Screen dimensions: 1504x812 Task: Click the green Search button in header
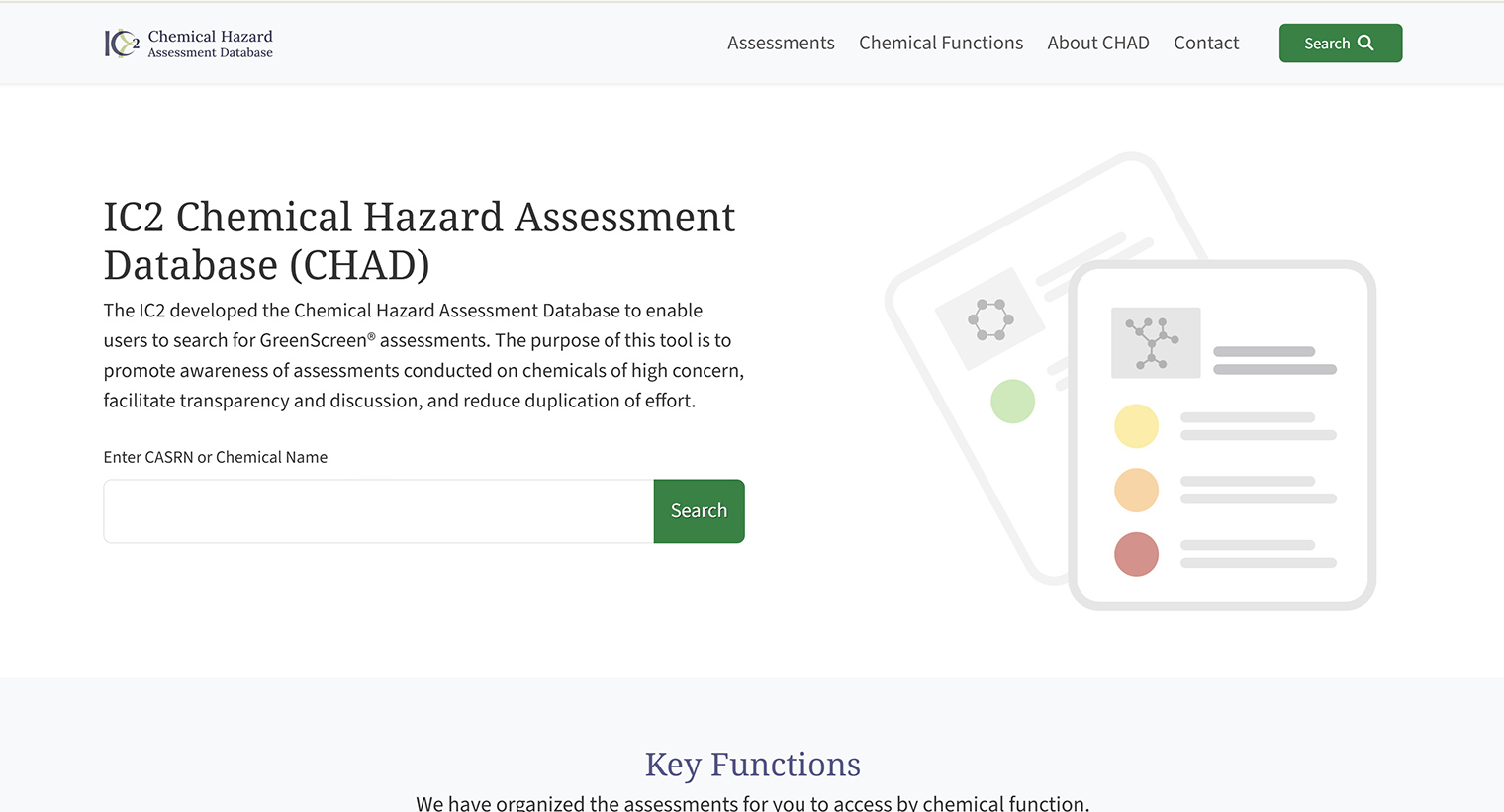(1341, 44)
